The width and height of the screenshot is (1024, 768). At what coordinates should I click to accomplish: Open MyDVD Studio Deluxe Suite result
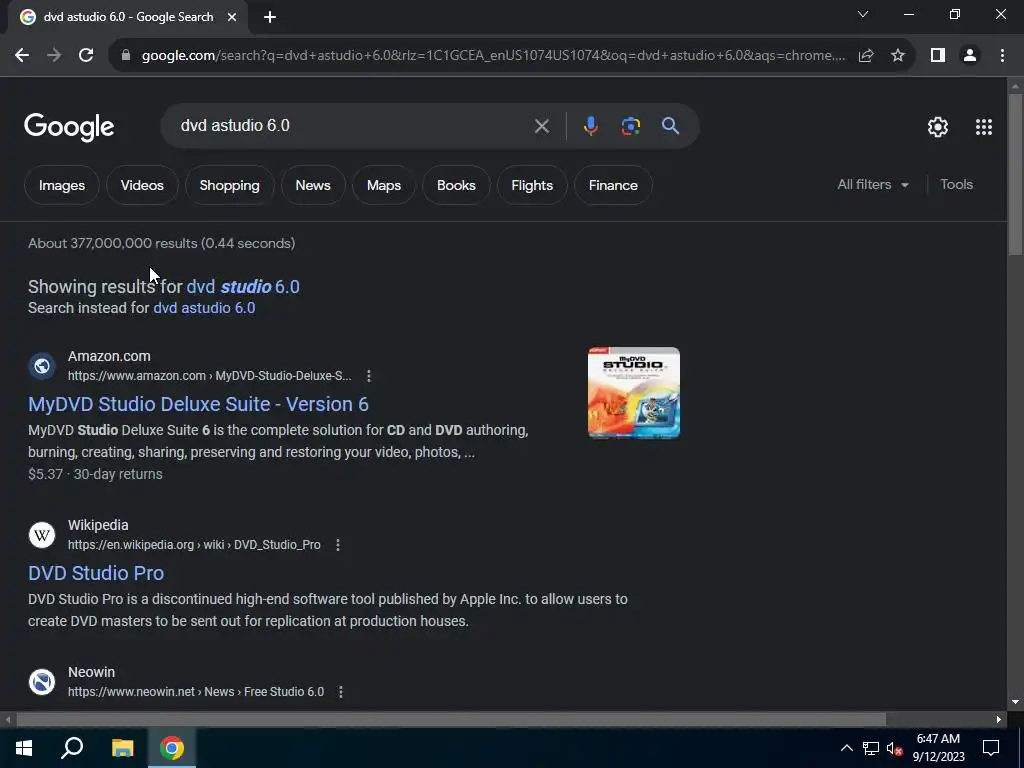pos(199,404)
